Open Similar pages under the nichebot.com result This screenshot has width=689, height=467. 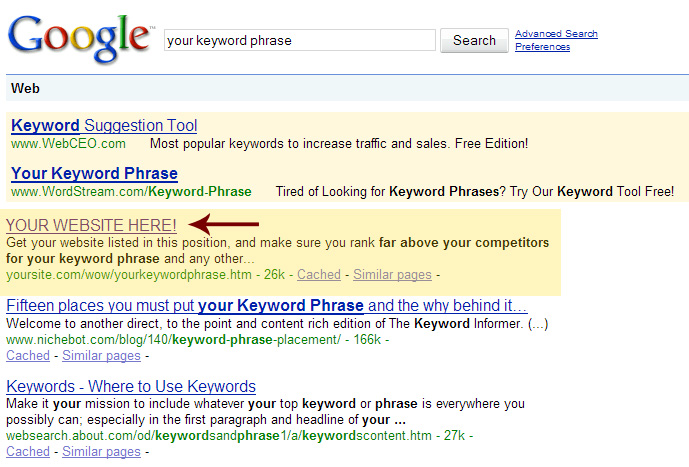tap(101, 355)
